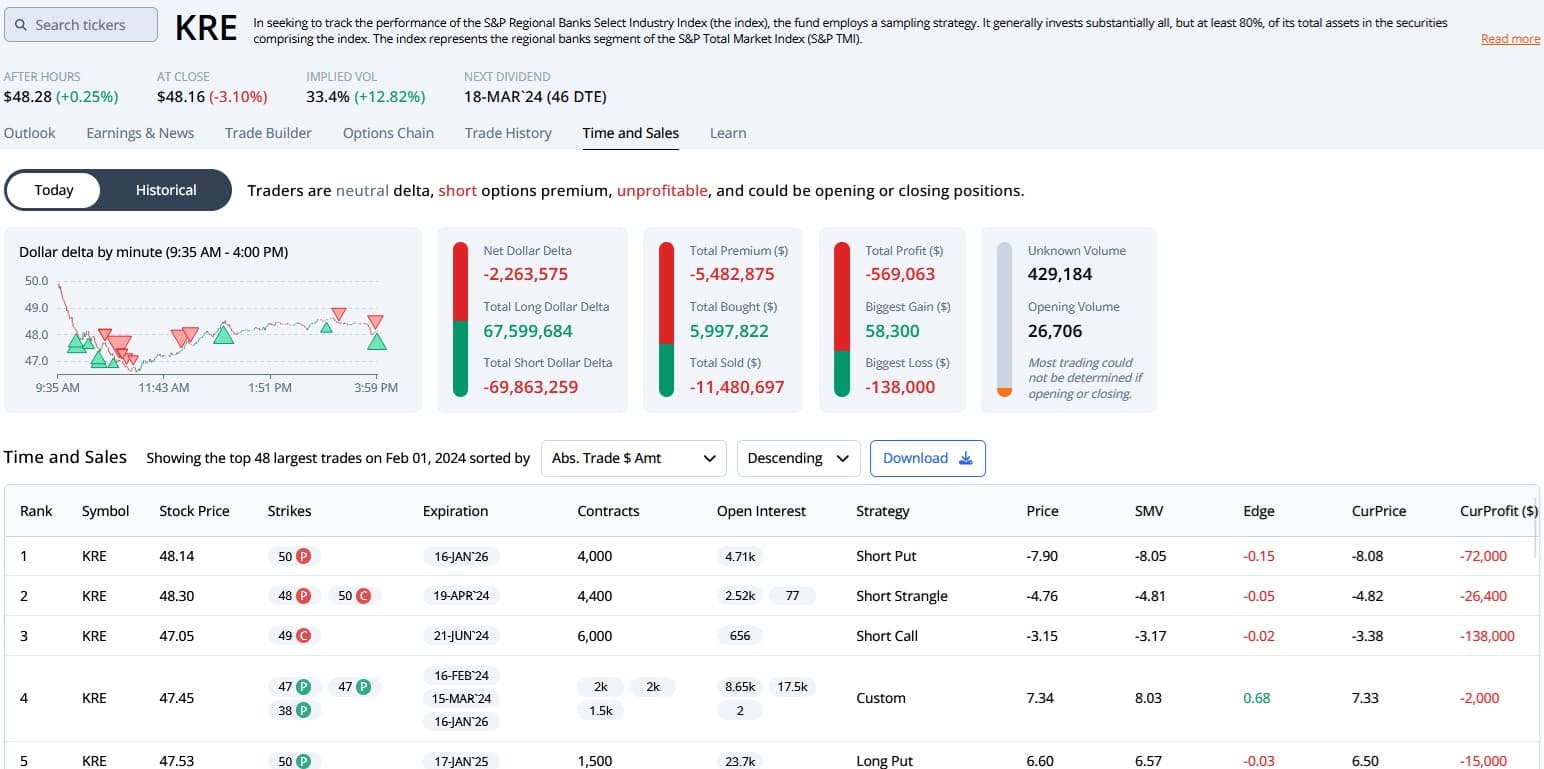Click the next dividend date 18-MAR`24
This screenshot has width=1544, height=769.
(x=535, y=97)
